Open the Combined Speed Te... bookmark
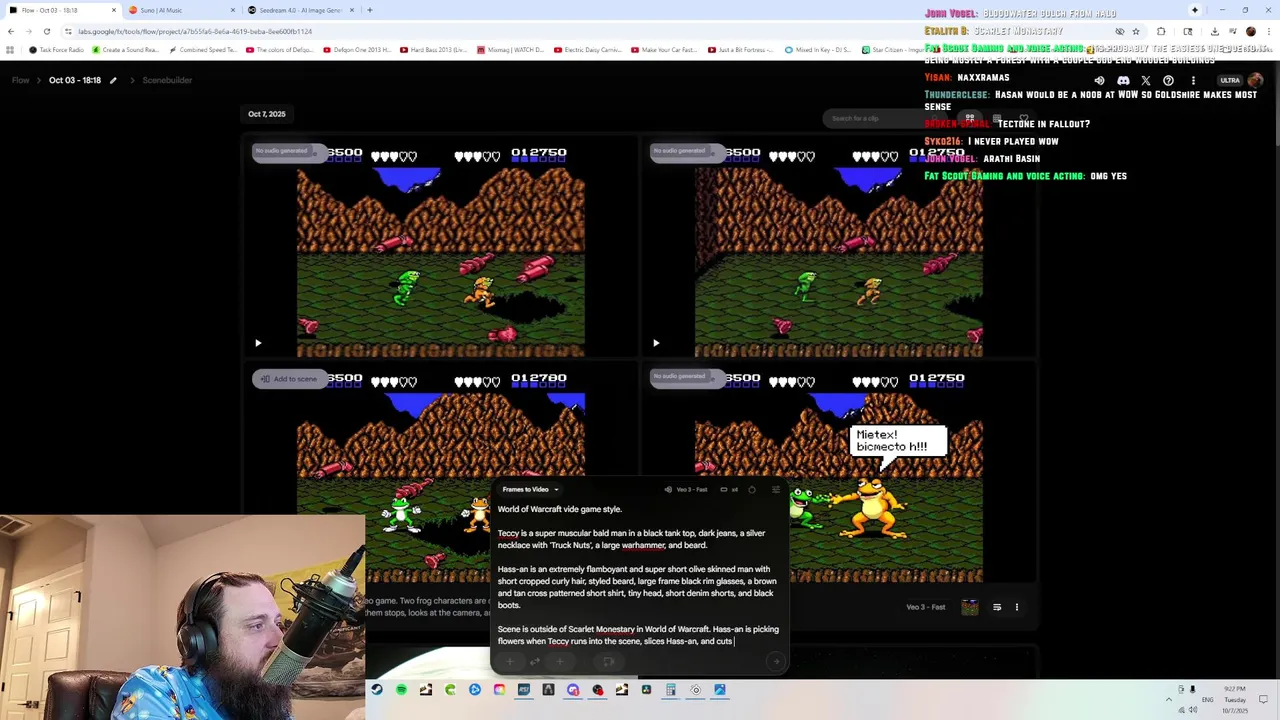 [x=203, y=50]
